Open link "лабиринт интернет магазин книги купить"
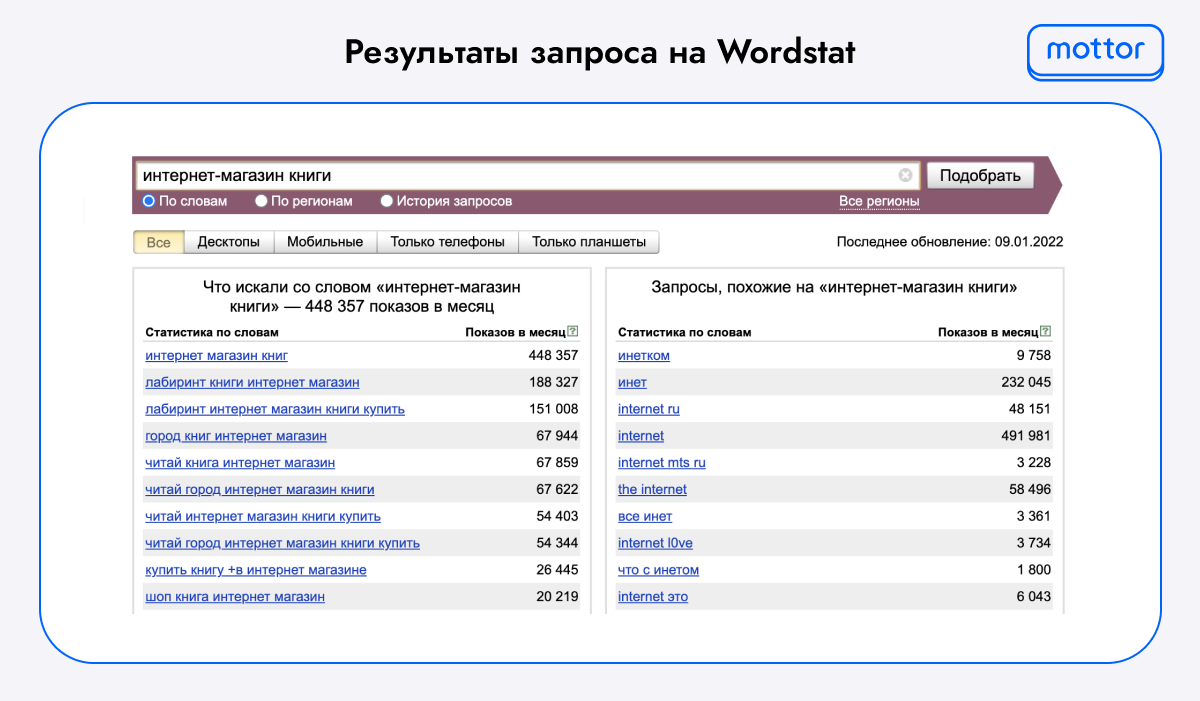 [275, 409]
